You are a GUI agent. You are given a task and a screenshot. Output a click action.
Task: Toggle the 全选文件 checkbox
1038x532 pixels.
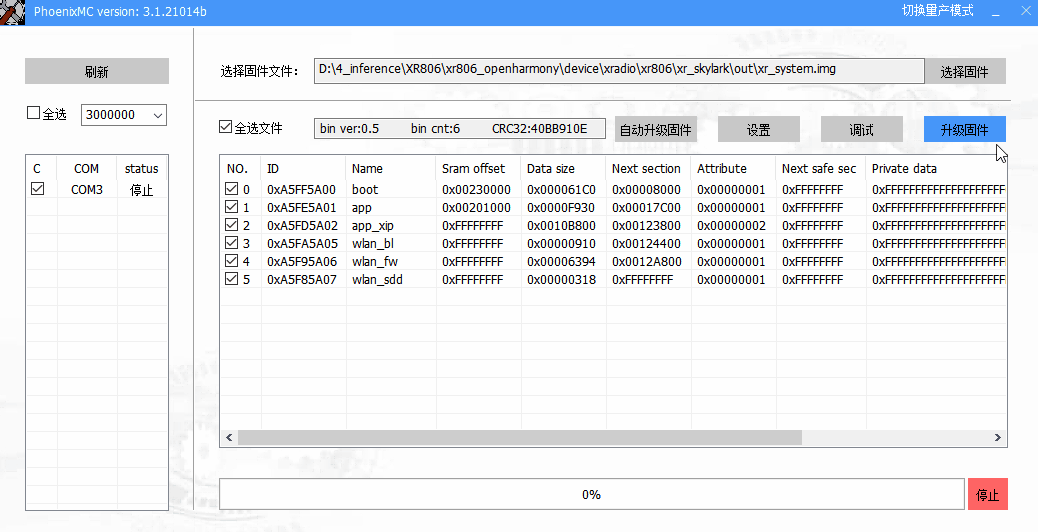click(x=225, y=127)
